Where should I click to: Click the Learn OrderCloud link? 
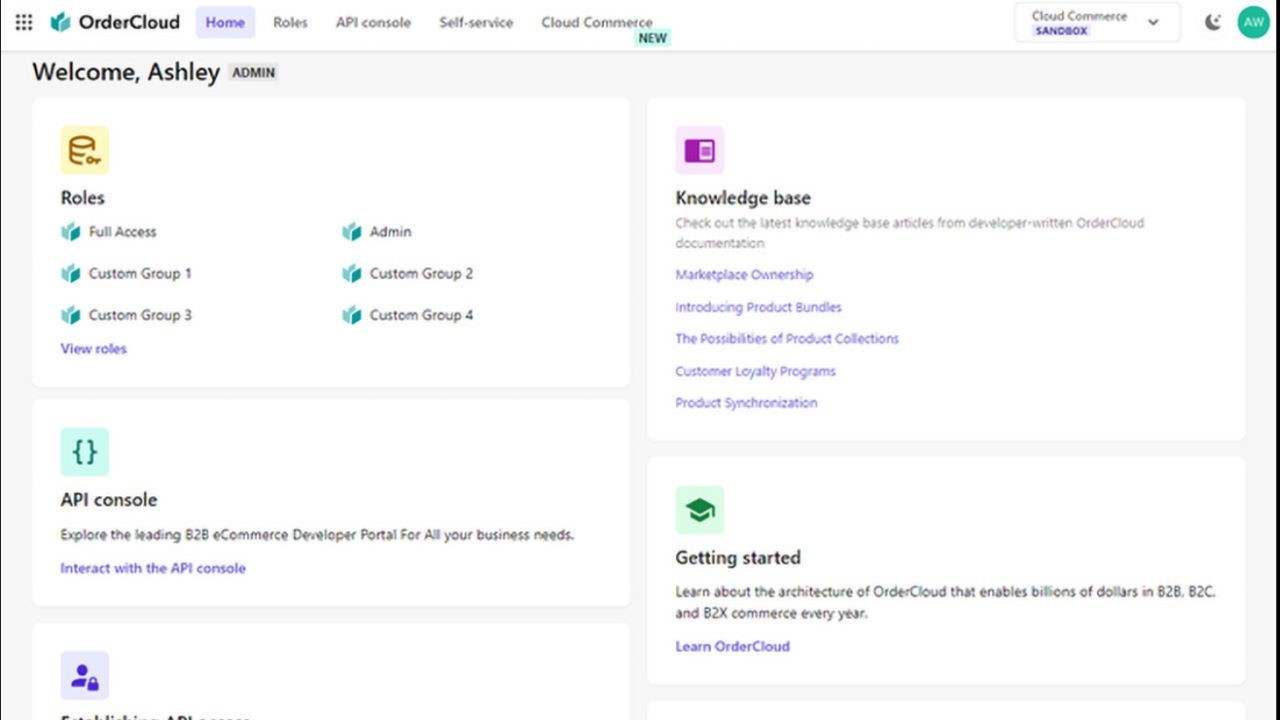click(x=732, y=646)
